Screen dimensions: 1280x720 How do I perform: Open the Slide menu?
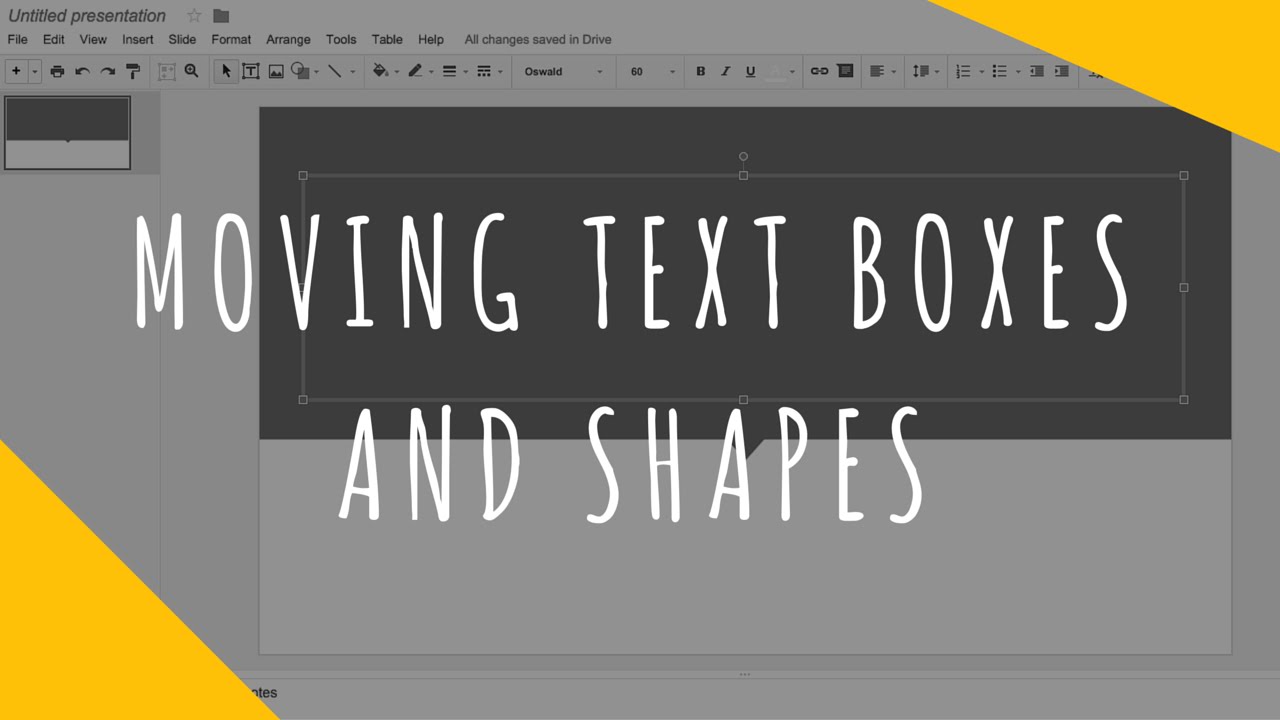pos(182,39)
